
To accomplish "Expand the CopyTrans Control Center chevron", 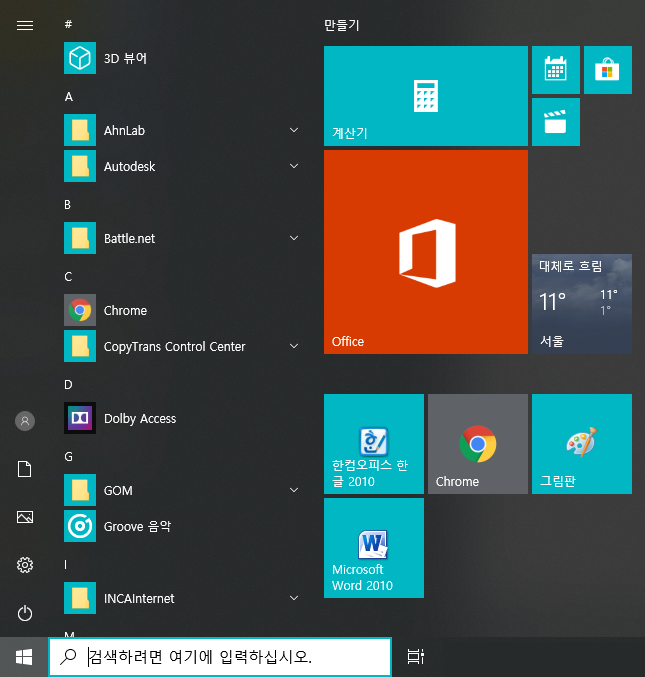I will [294, 346].
